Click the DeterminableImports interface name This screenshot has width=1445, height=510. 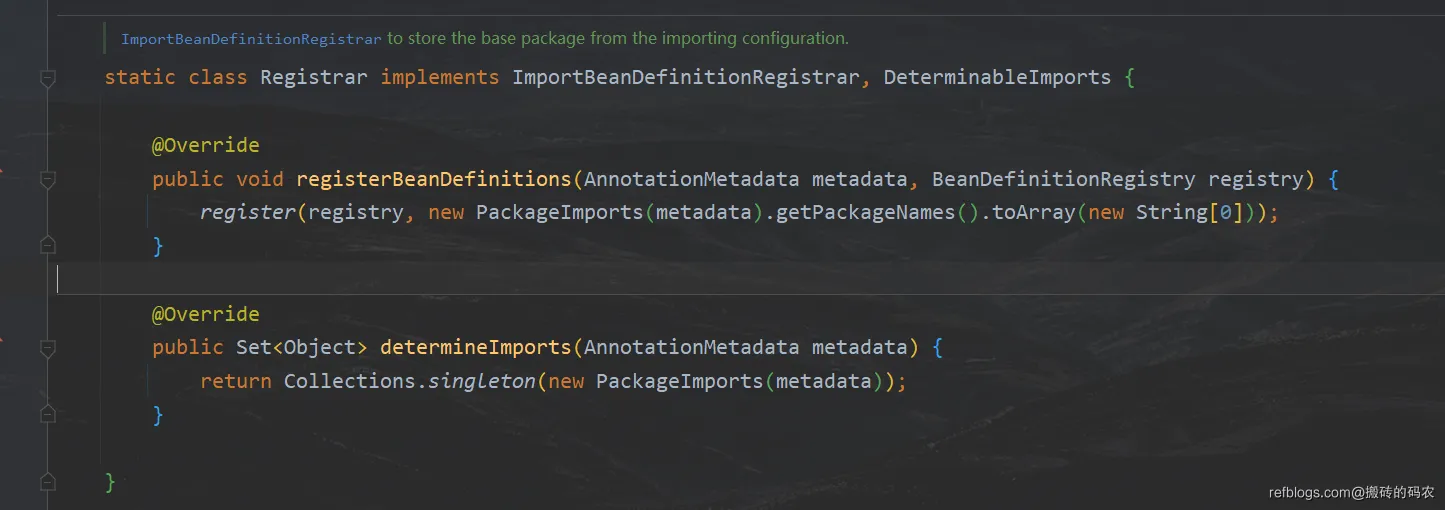(997, 78)
